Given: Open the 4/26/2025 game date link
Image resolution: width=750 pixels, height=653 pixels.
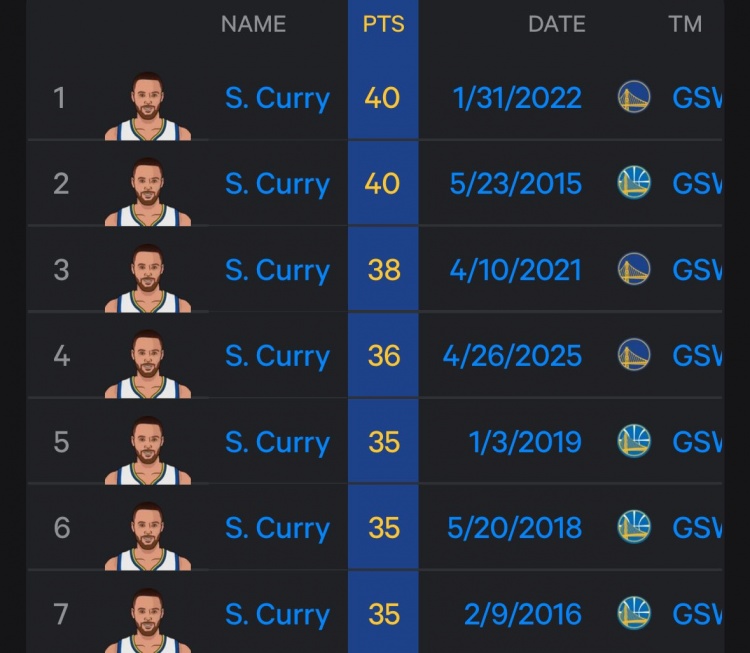Looking at the screenshot, I should (512, 356).
